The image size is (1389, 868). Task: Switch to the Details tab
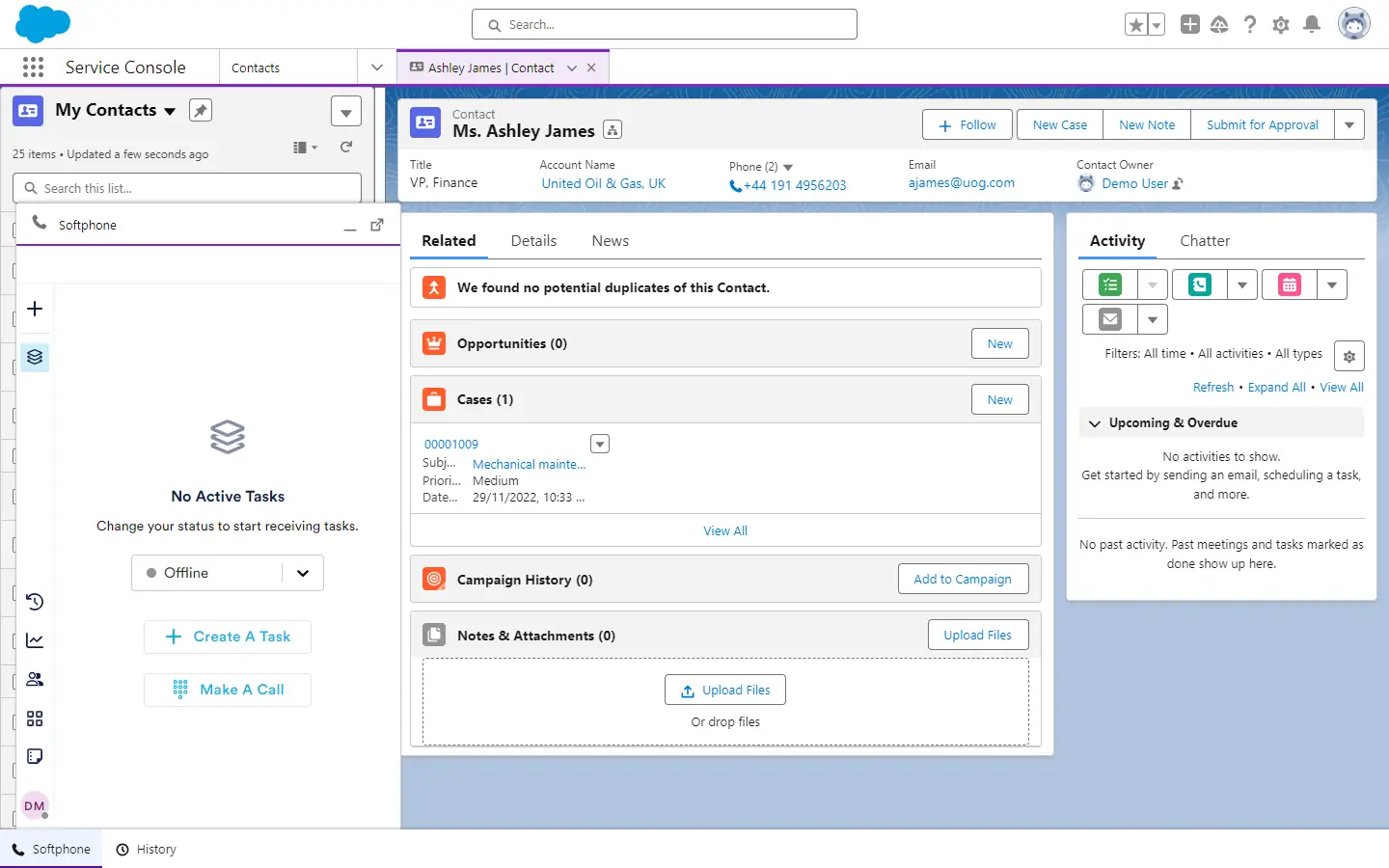533,241
